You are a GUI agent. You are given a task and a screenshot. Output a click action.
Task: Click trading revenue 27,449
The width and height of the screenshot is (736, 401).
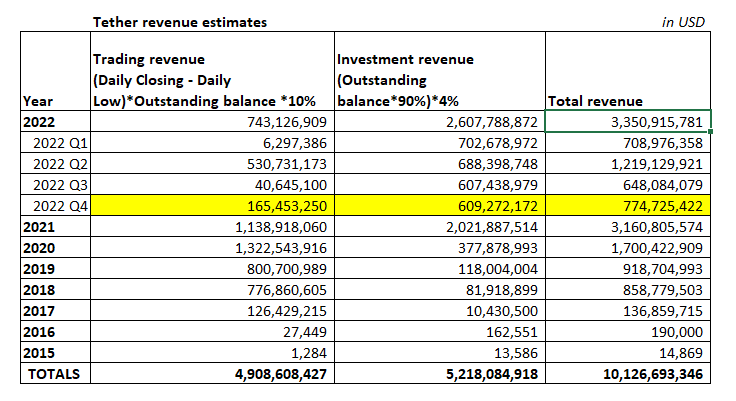(212, 332)
